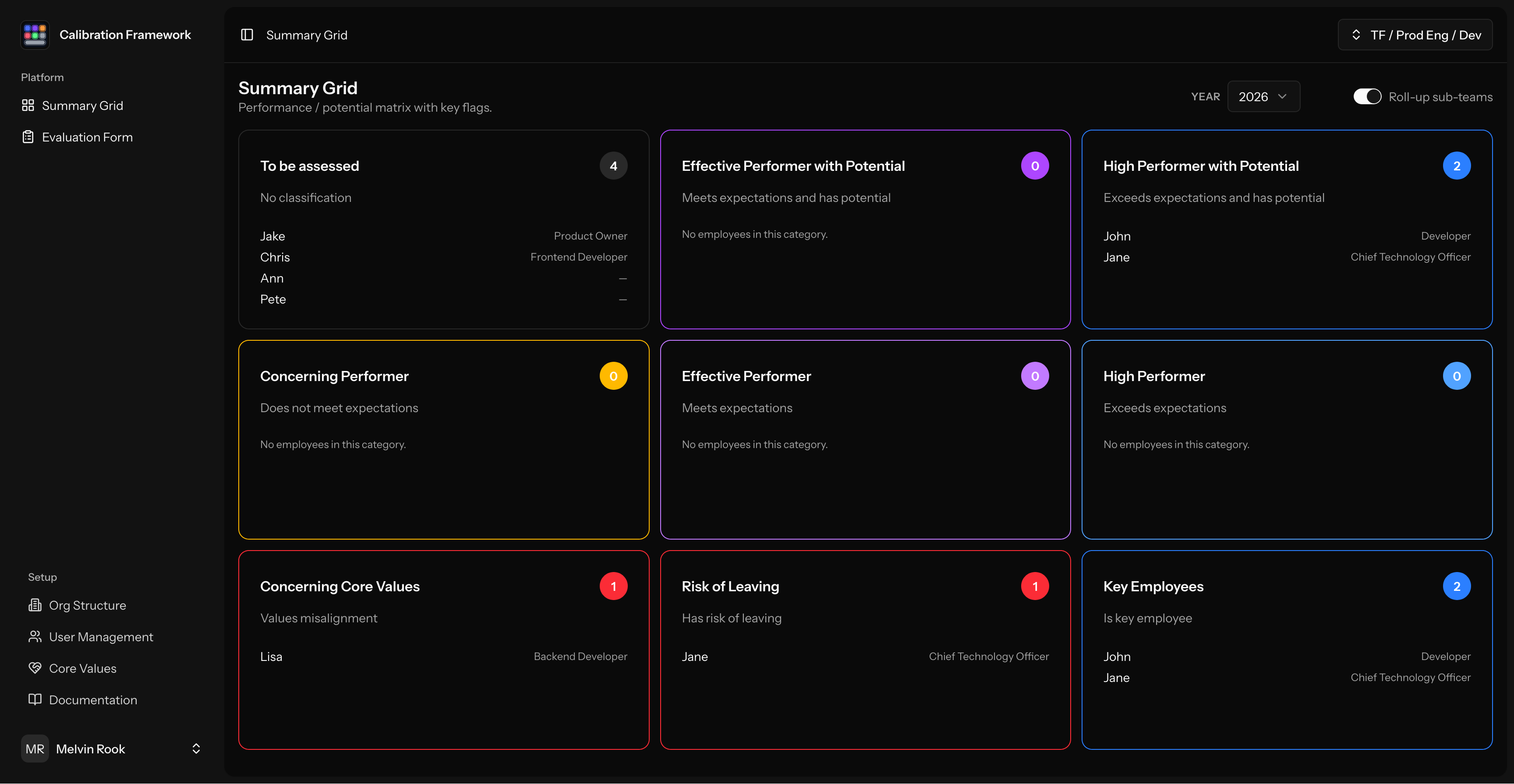Click the Org Structure building icon
Image resolution: width=1514 pixels, height=784 pixels.
(35, 605)
